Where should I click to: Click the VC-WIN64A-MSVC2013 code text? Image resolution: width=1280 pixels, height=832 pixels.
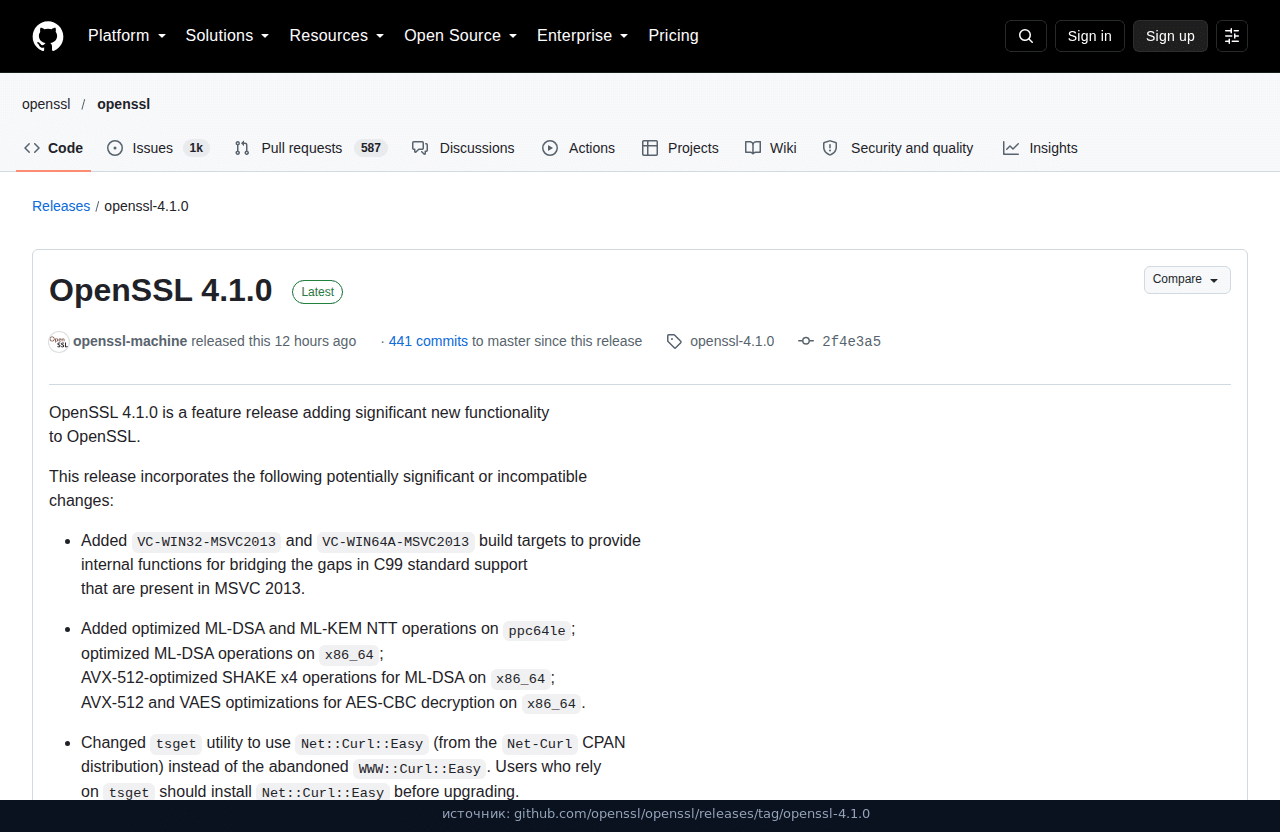click(396, 541)
